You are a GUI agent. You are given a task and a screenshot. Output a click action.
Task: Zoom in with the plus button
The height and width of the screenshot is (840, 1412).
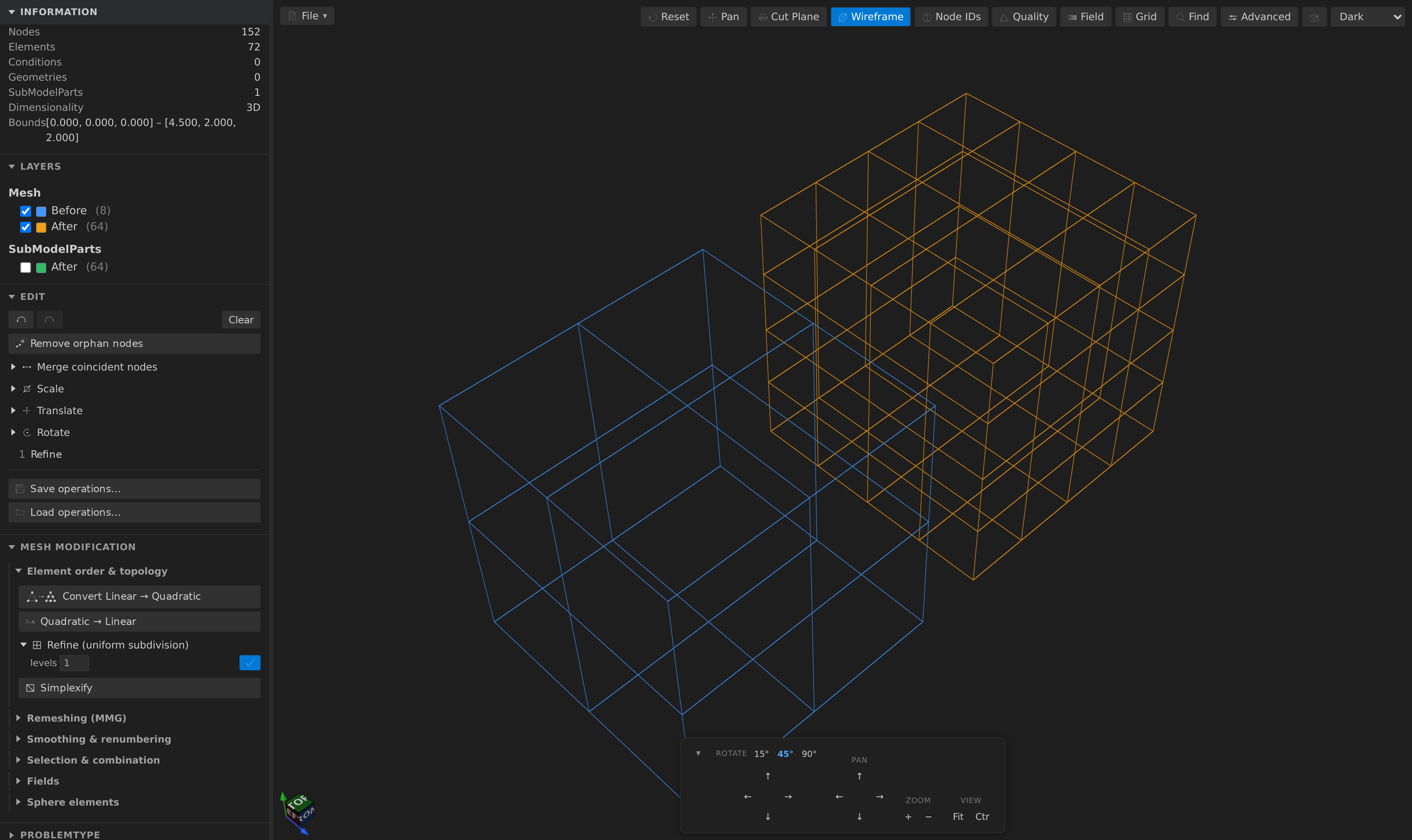click(909, 816)
